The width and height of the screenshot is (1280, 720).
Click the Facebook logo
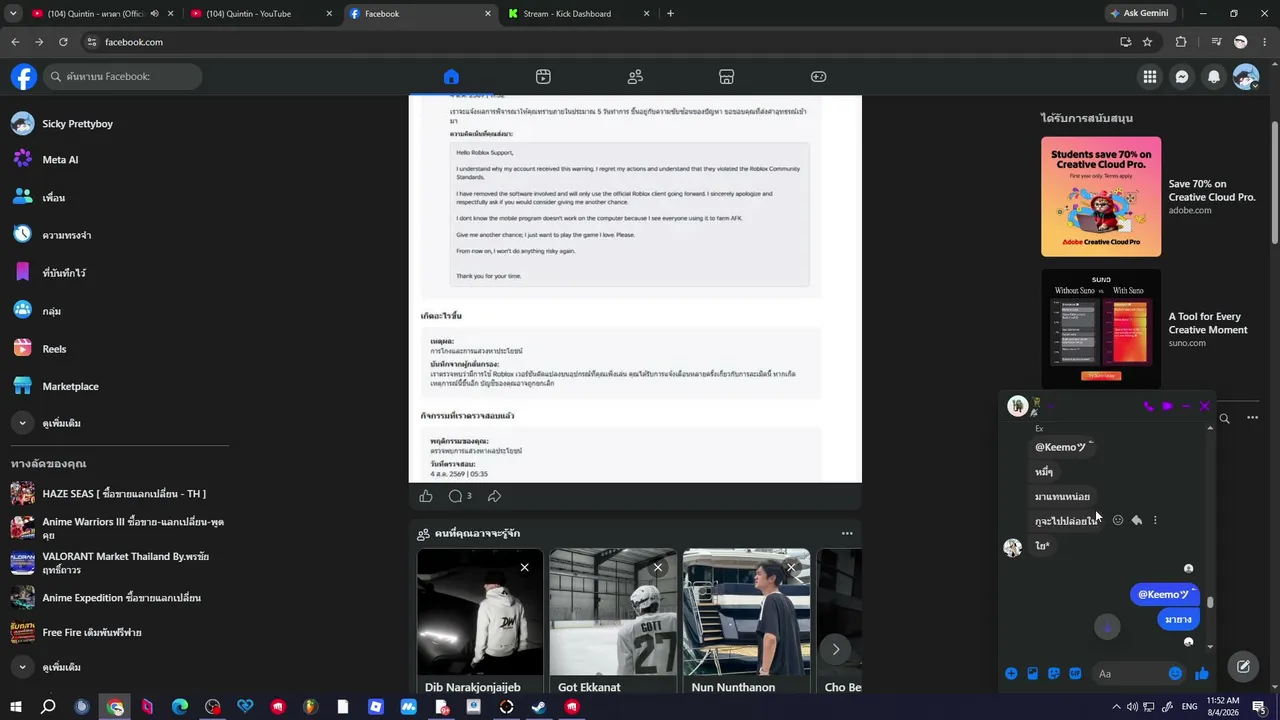(x=24, y=77)
